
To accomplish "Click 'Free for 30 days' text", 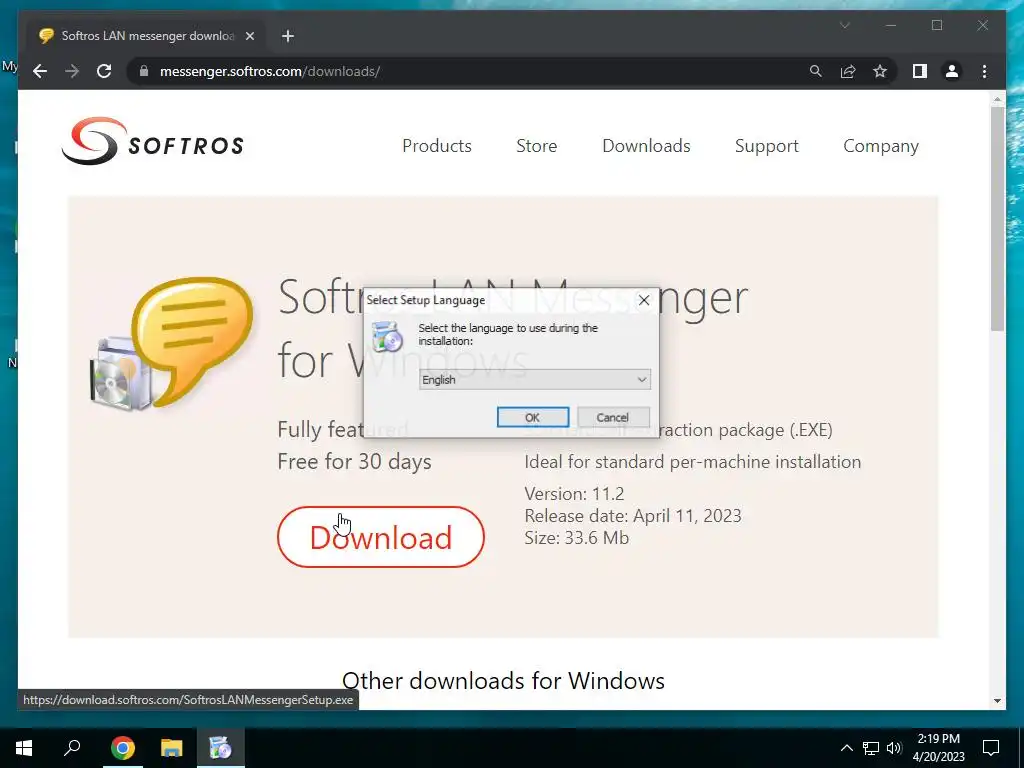I will (x=354, y=462).
